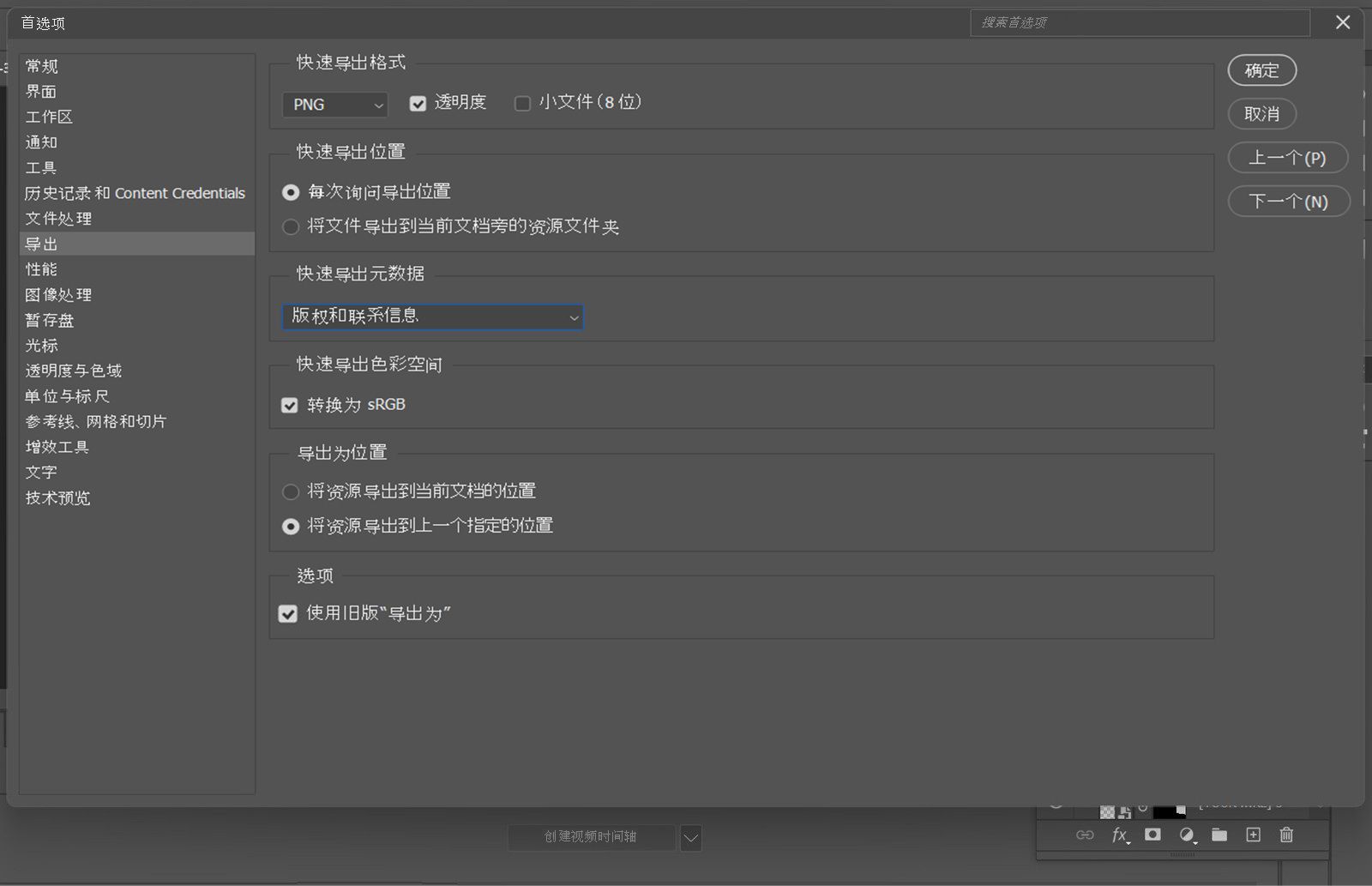
Task: Select 参考线、网格和切片 category
Action: (x=137, y=421)
